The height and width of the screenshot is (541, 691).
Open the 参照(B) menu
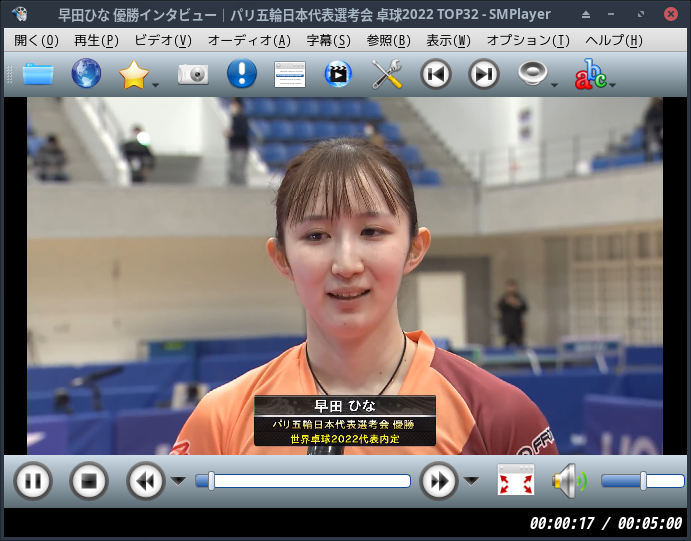pos(388,41)
